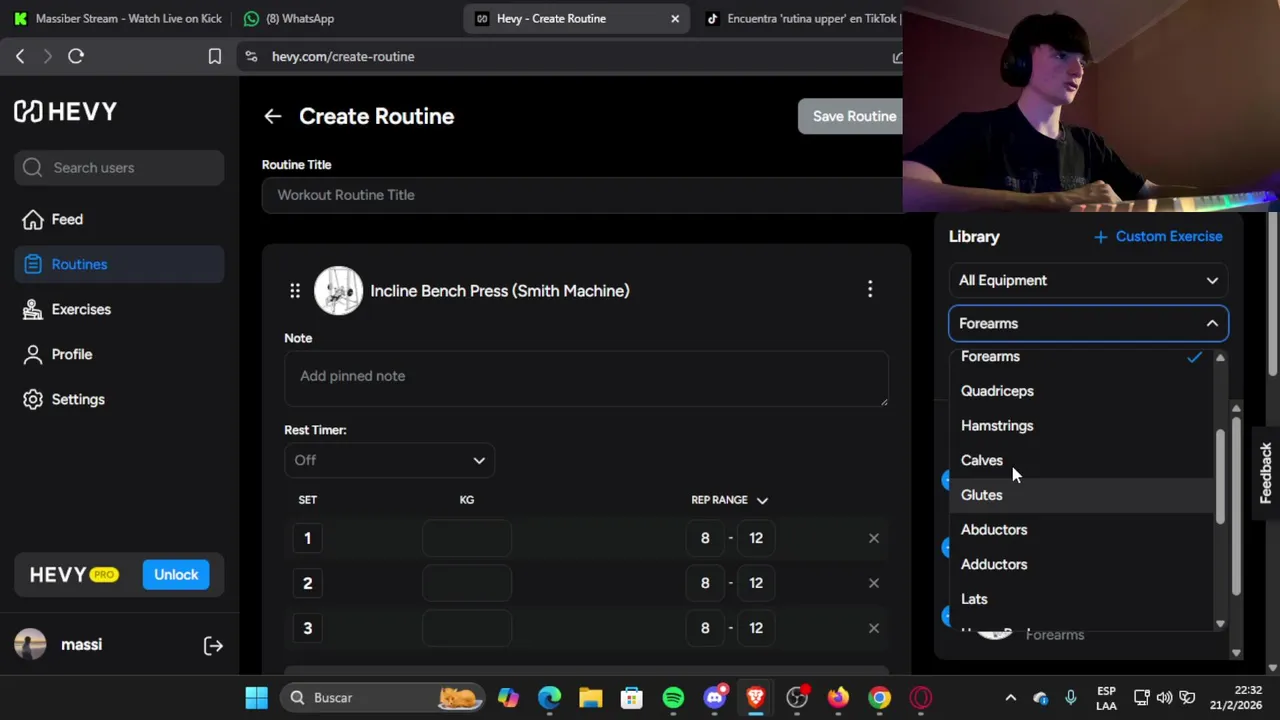Viewport: 1280px width, 720px height.
Task: Click the Feed home icon
Action: tap(33, 219)
